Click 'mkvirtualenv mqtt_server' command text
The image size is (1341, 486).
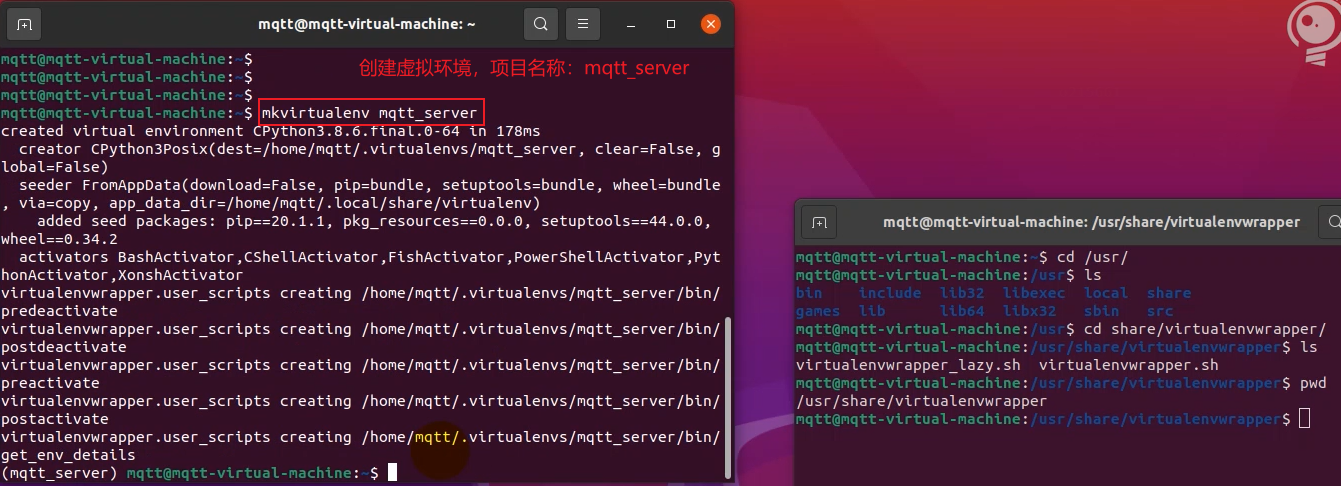tap(368, 113)
